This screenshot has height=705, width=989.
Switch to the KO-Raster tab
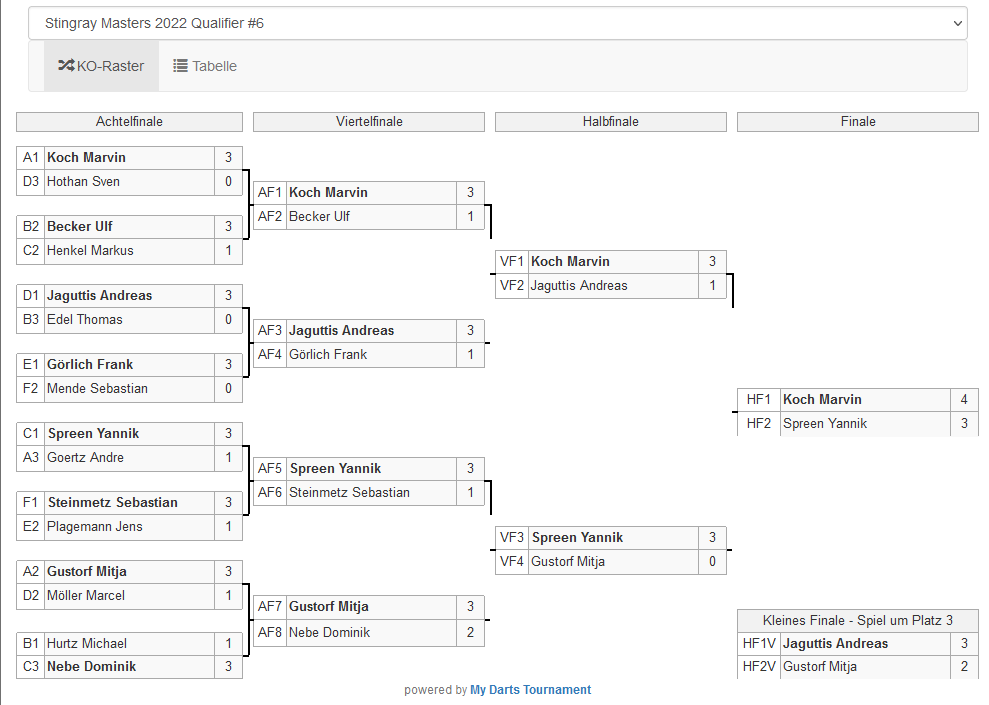(101, 66)
